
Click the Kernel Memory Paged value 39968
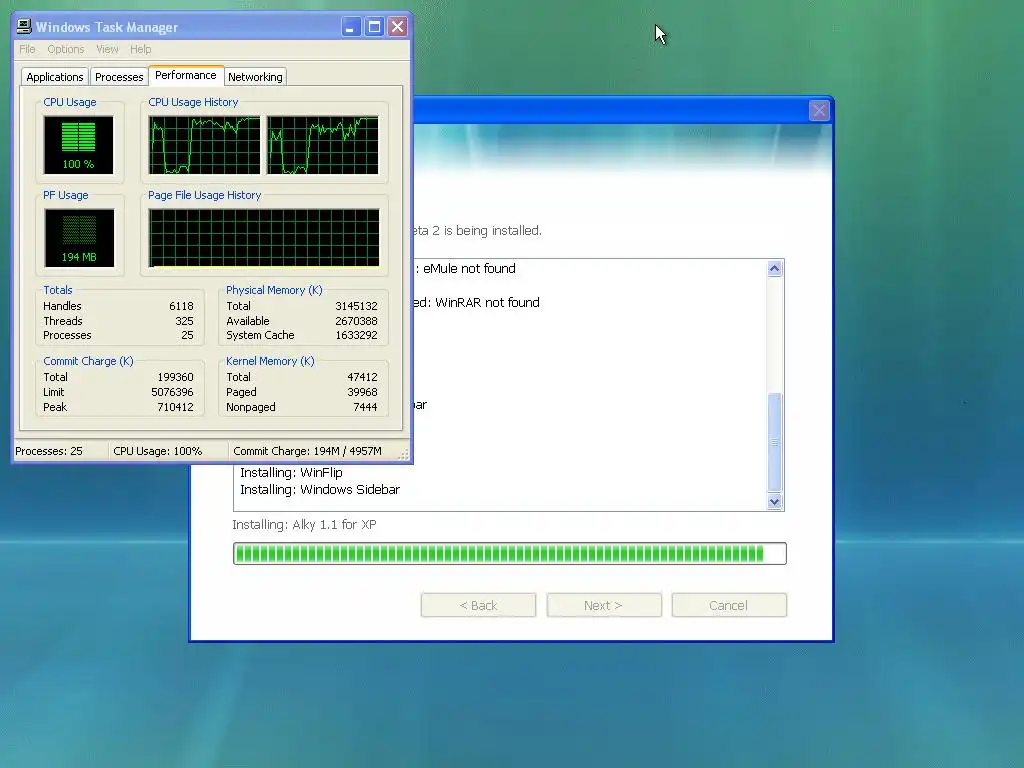[x=362, y=392]
